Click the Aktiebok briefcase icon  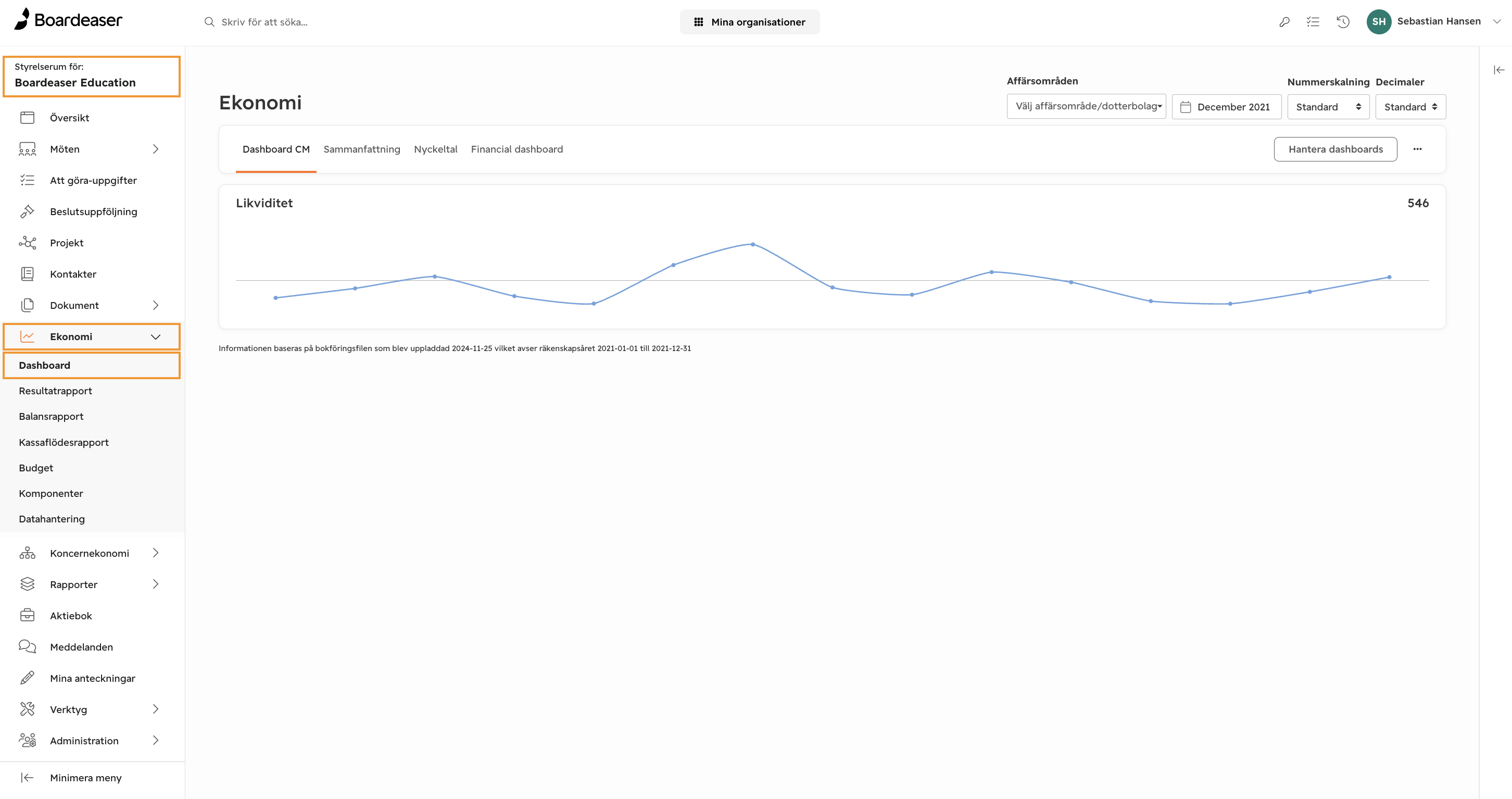pyautogui.click(x=28, y=615)
